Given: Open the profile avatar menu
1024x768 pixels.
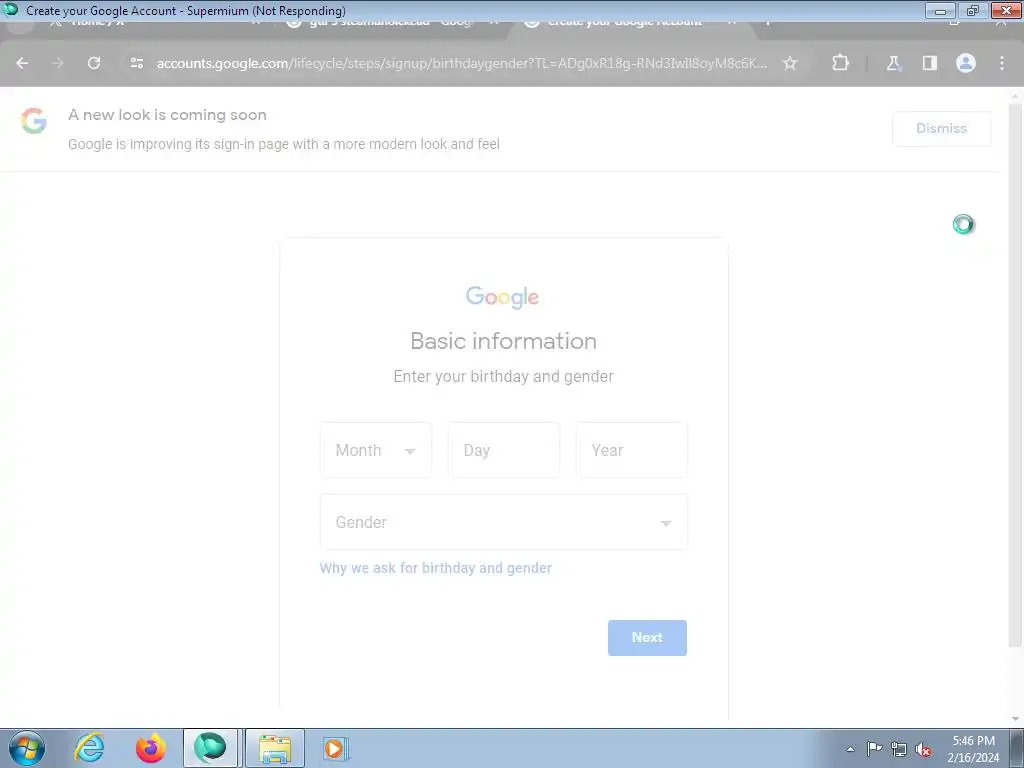Looking at the screenshot, I should coord(965,63).
